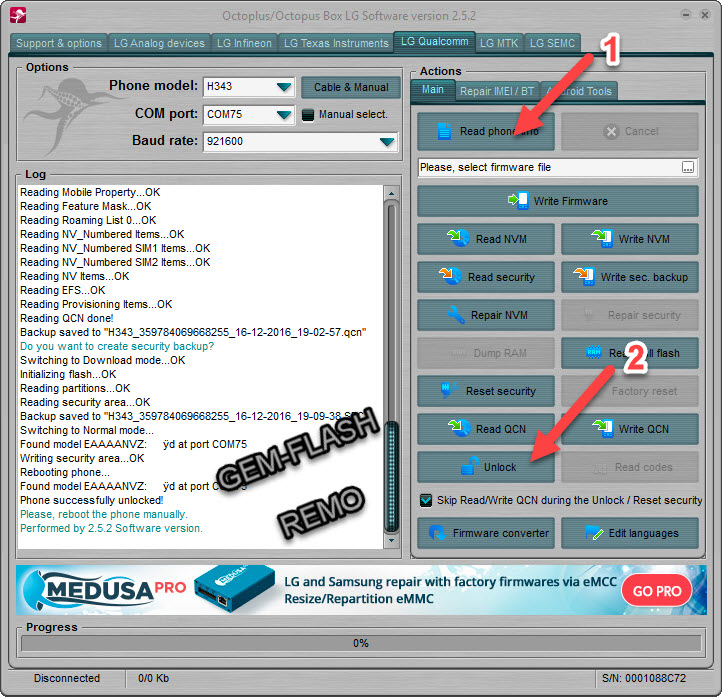This screenshot has height=697, width=722.
Task: Click 'Please, reboot the phone manually.' log line
Action: coord(104,514)
